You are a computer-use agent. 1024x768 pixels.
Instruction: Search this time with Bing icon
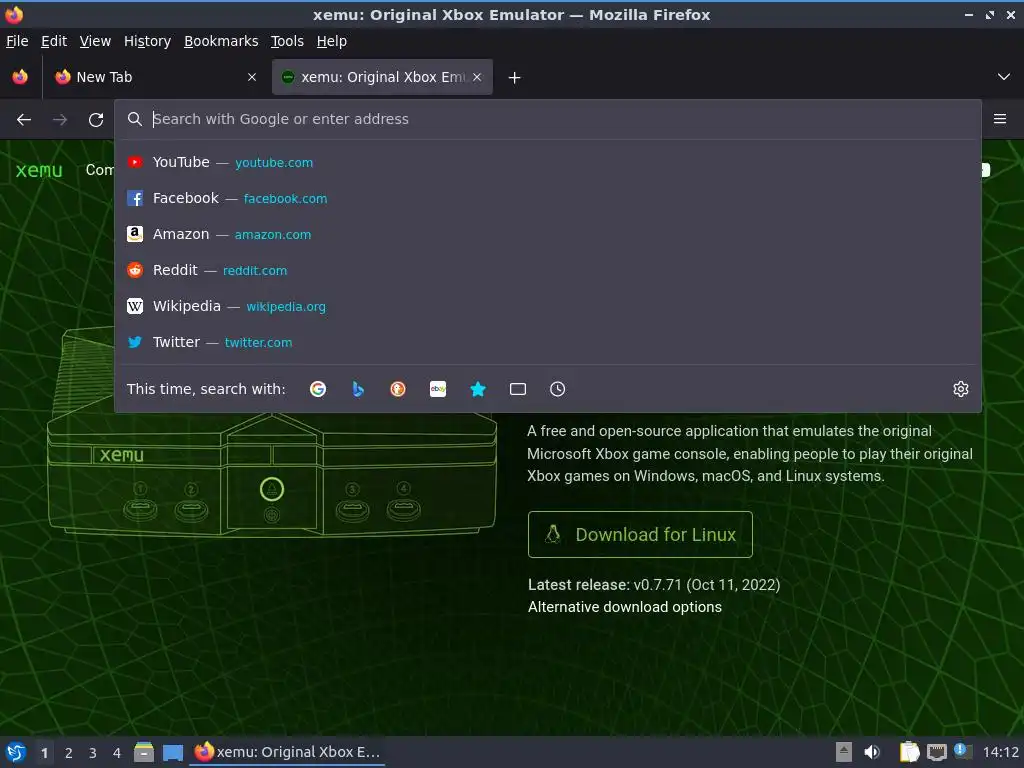[x=358, y=389]
